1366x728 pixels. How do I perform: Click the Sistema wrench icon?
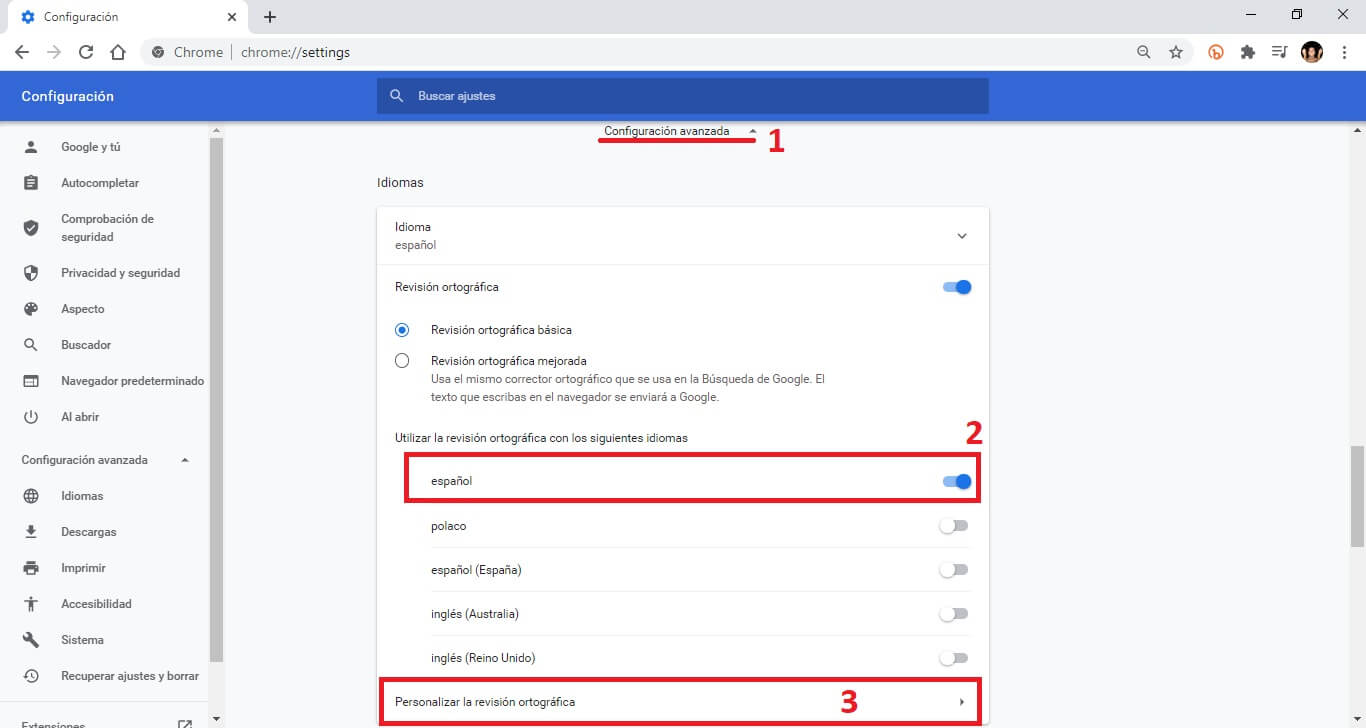31,640
